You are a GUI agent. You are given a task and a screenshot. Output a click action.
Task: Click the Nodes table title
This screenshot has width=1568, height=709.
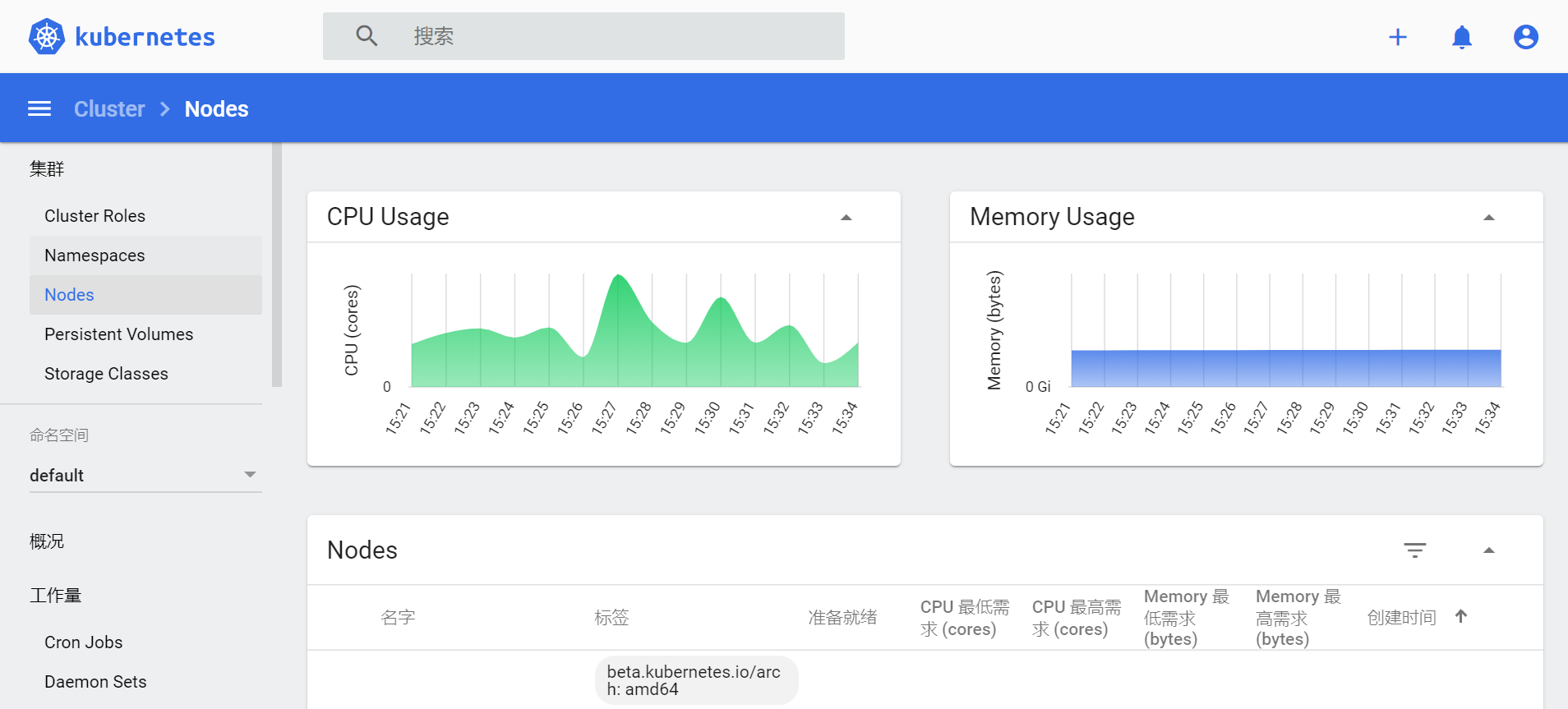(362, 550)
